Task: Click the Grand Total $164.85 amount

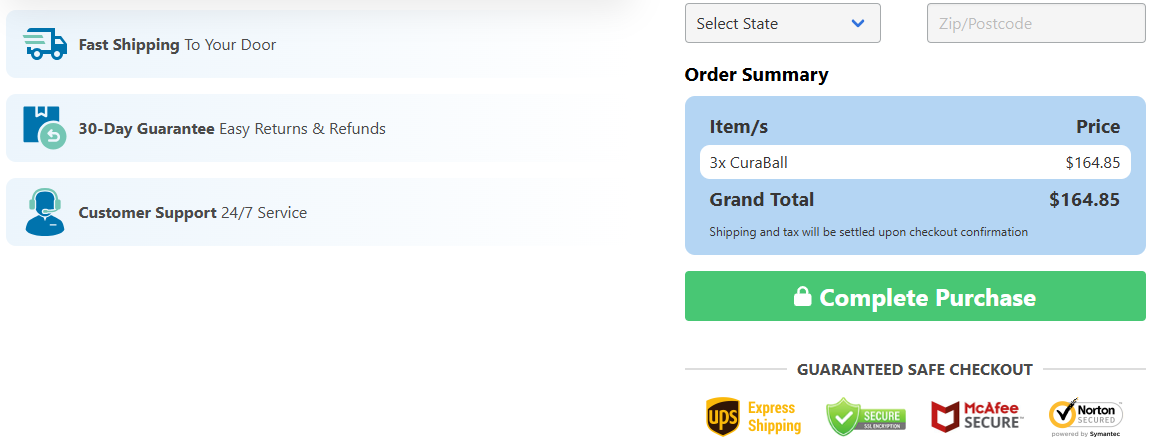Action: pos(1084,200)
